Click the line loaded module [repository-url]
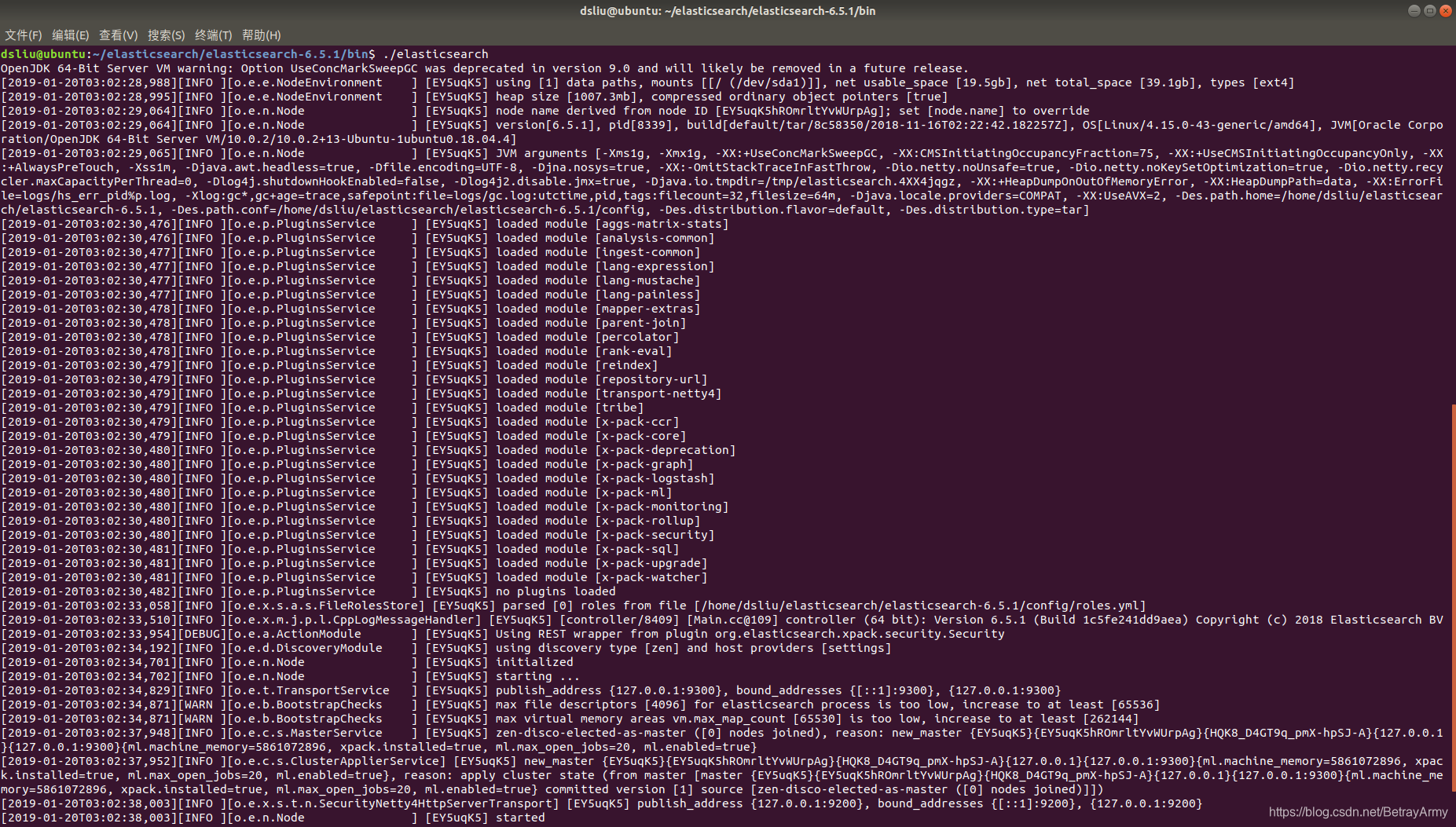Viewport: 1456px width, 827px height. 354,379
